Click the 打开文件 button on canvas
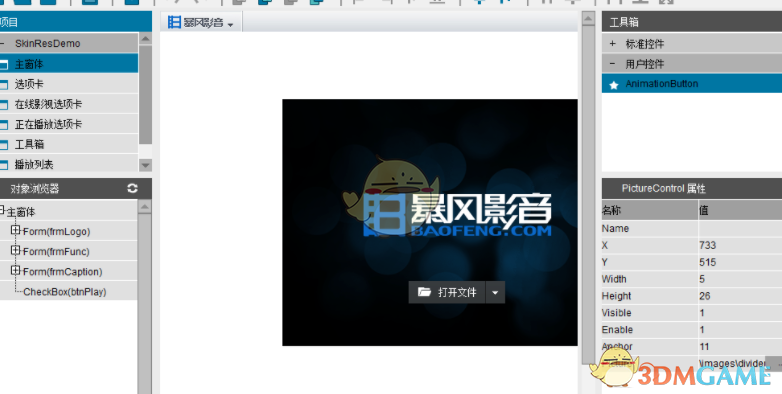The height and width of the screenshot is (394, 782). click(447, 292)
